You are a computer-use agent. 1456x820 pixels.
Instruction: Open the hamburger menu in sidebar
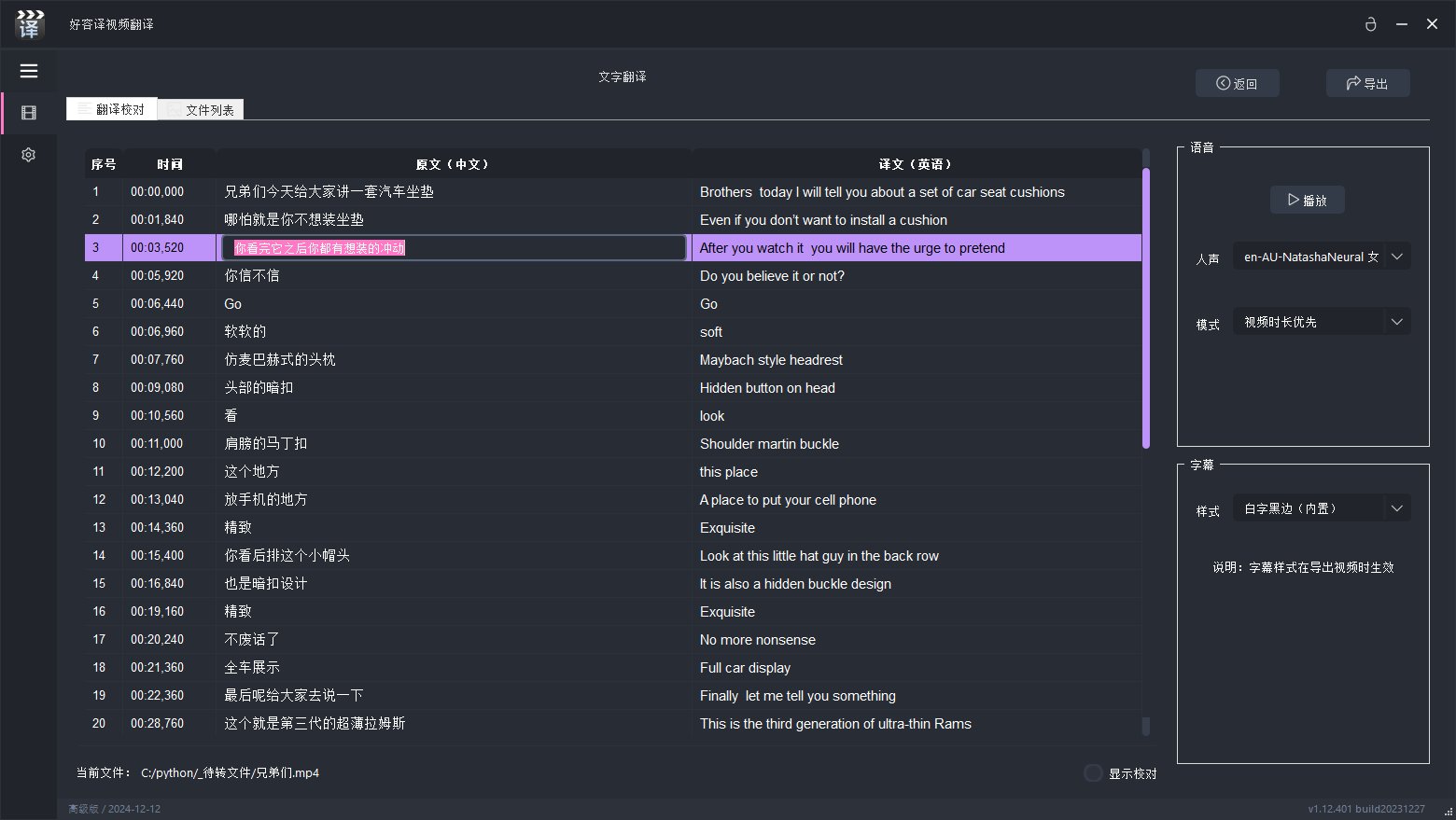coord(29,71)
